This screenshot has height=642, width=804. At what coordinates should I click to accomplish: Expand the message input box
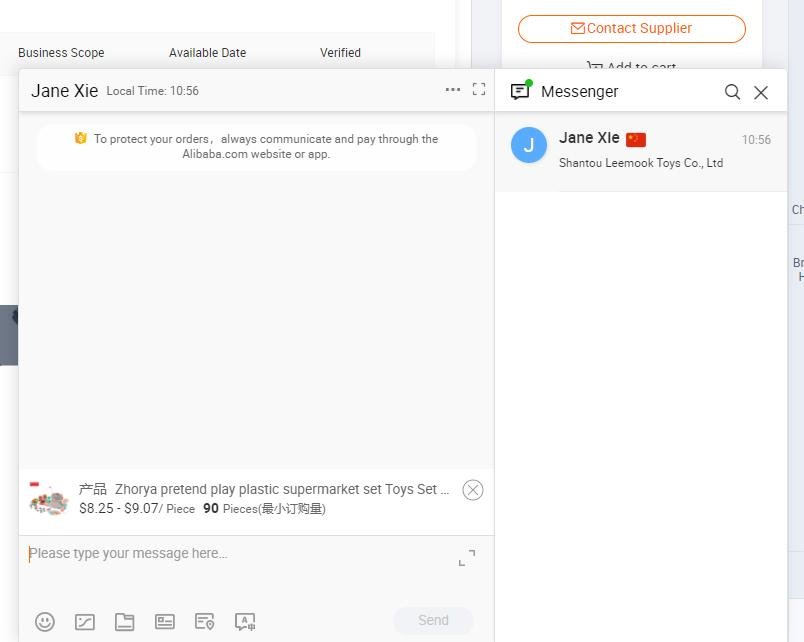467,558
